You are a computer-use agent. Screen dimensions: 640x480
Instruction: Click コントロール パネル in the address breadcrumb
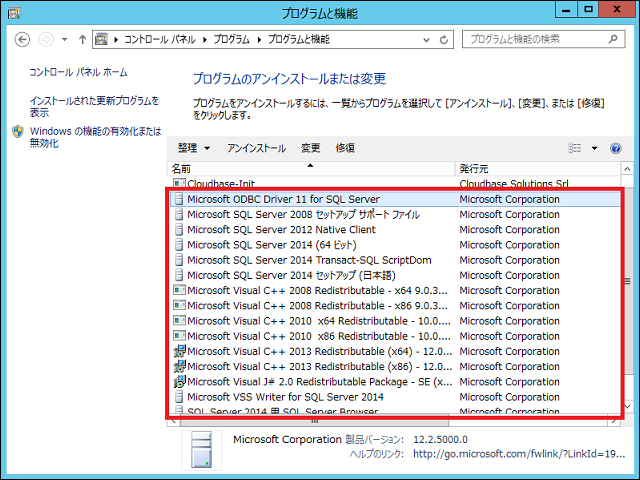pos(160,40)
